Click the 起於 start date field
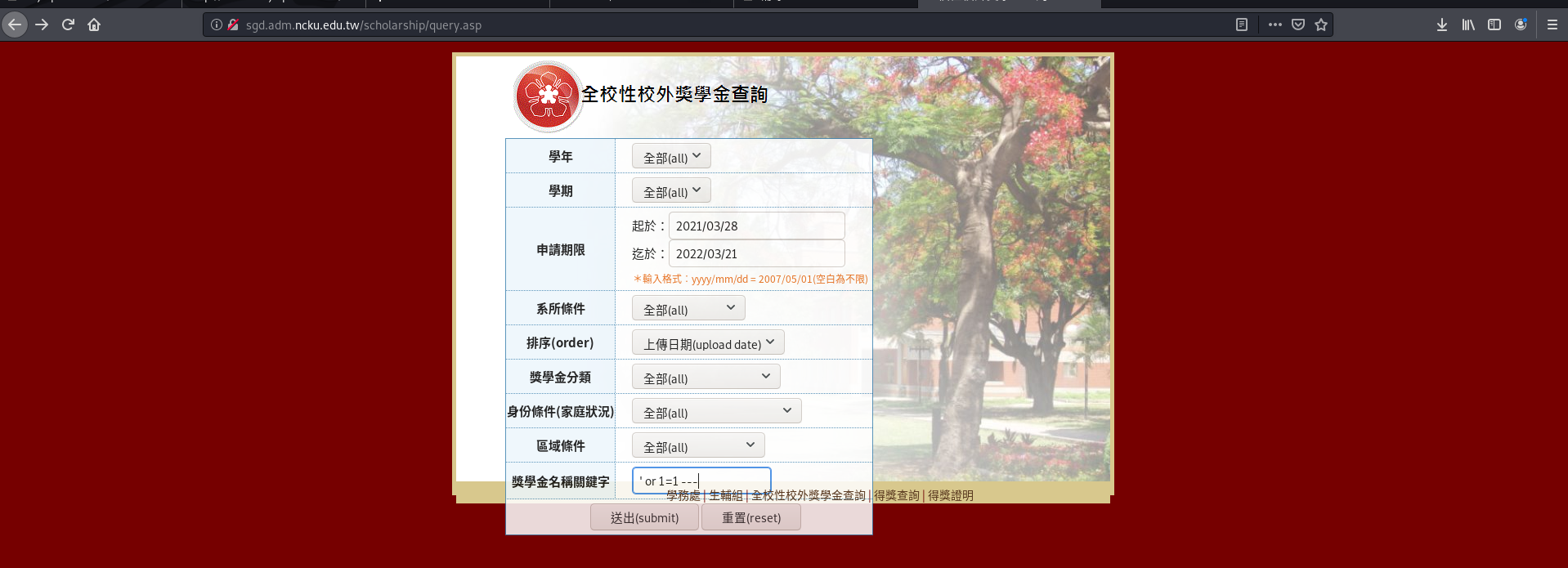Screen dimensions: 1568x568 757,226
